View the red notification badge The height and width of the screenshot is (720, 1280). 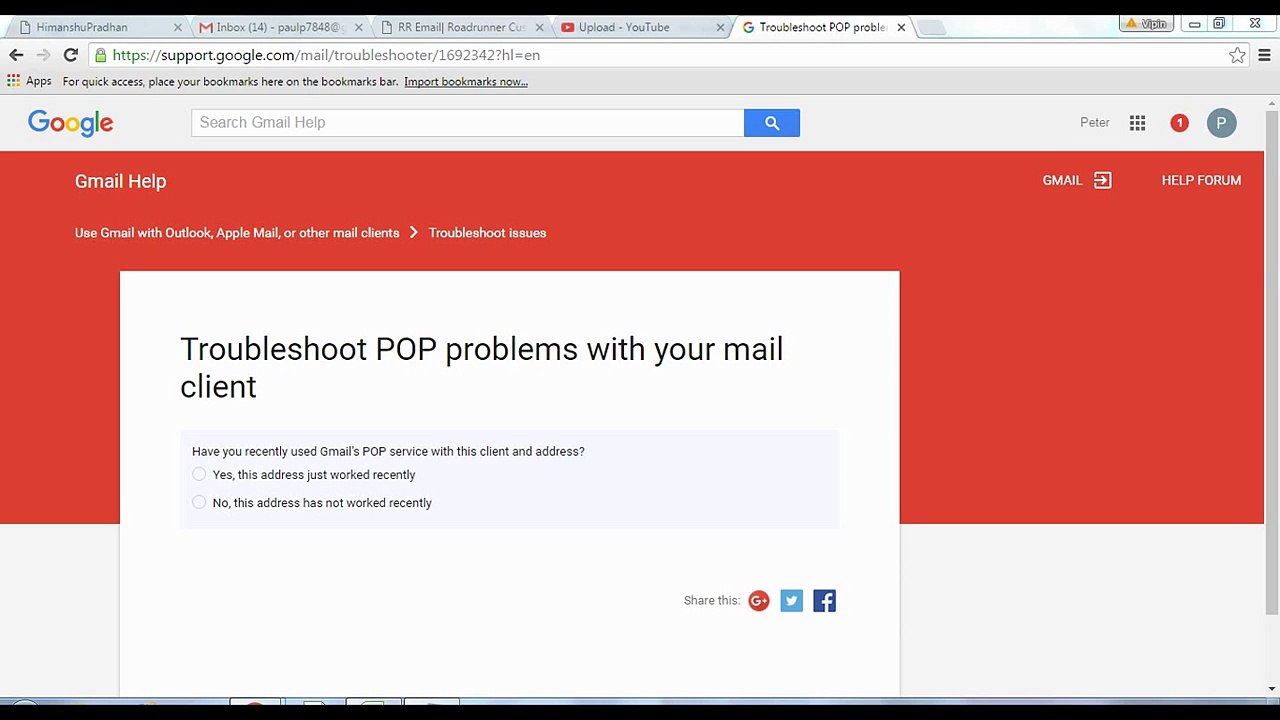pyautogui.click(x=1179, y=123)
